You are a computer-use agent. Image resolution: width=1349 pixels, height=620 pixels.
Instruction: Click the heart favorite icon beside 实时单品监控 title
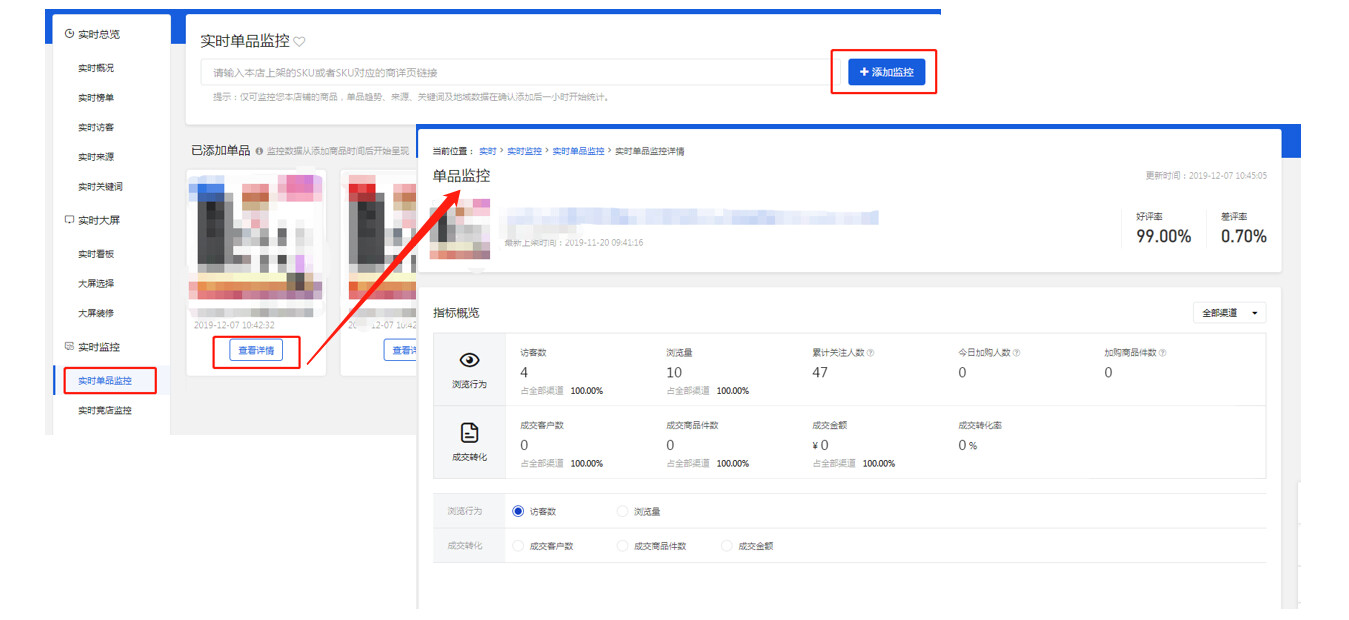tap(299, 42)
